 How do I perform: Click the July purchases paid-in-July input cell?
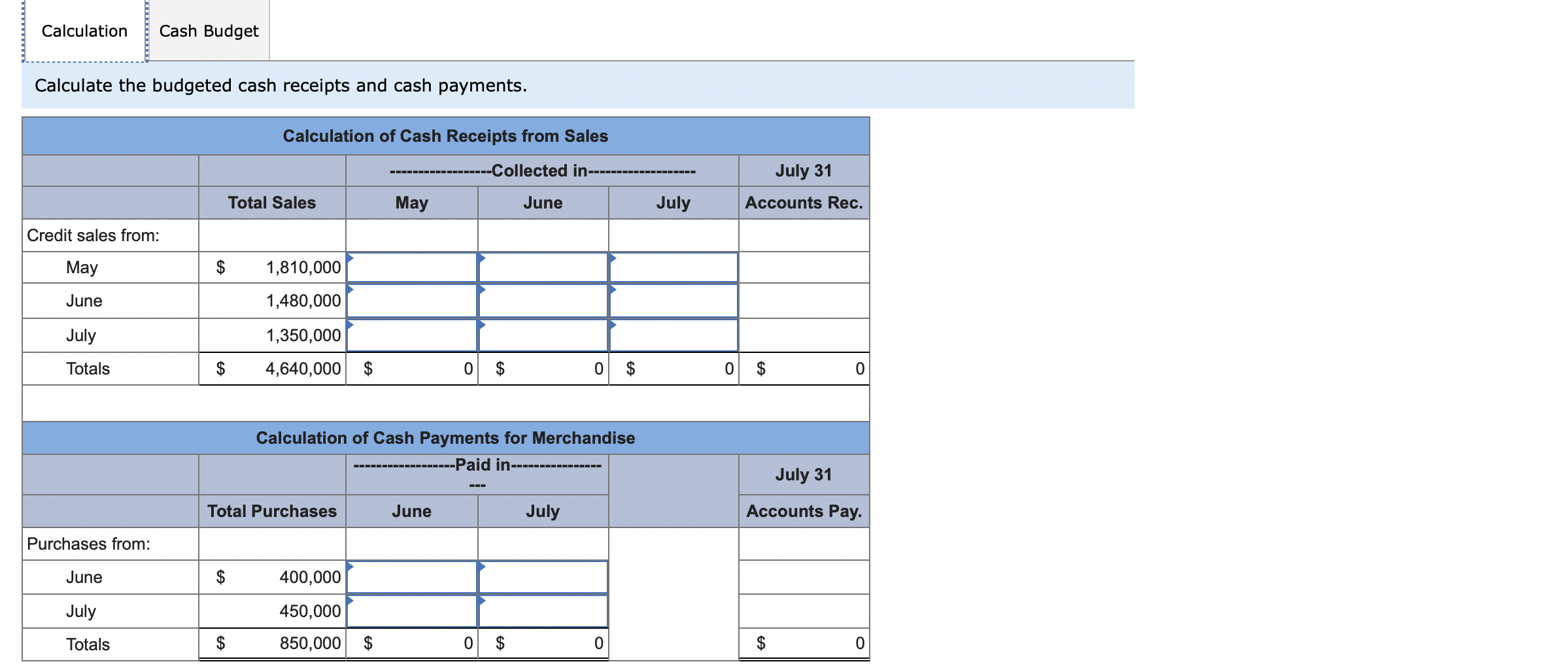tap(543, 610)
